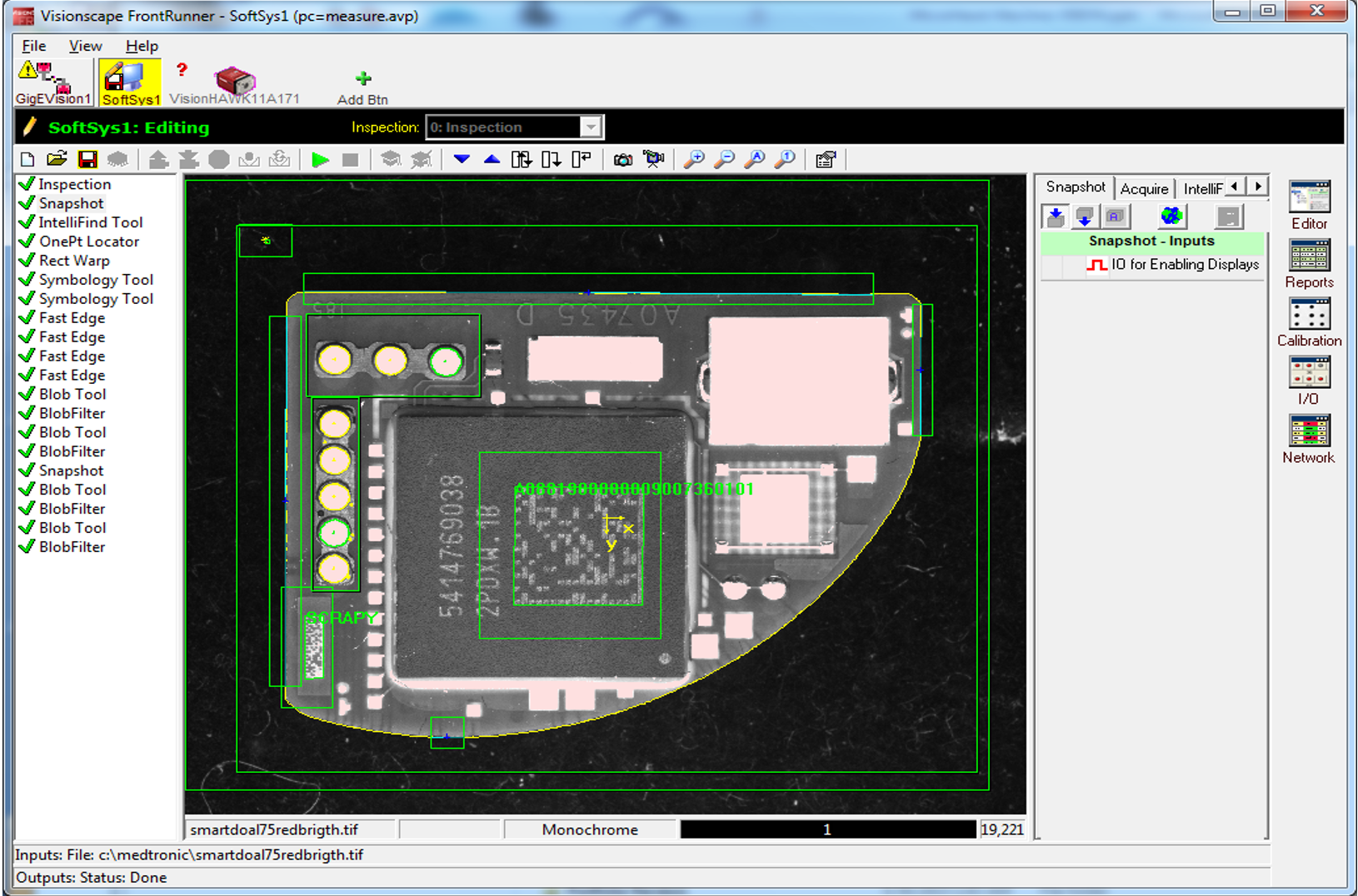Click the right arrow to show more tabs

click(x=1258, y=187)
